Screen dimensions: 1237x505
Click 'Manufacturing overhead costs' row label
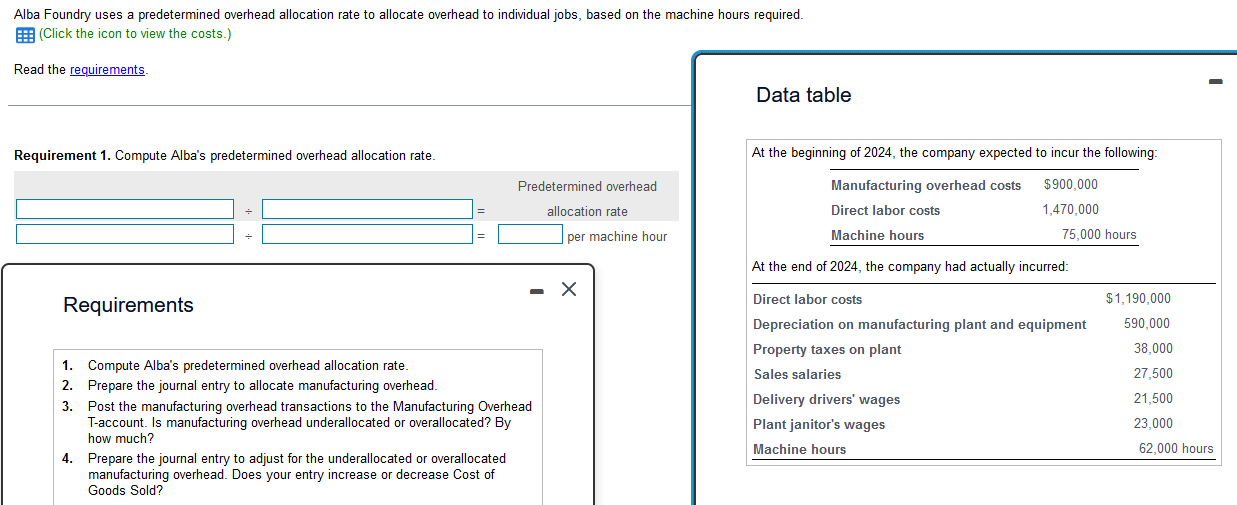pyautogui.click(x=926, y=186)
